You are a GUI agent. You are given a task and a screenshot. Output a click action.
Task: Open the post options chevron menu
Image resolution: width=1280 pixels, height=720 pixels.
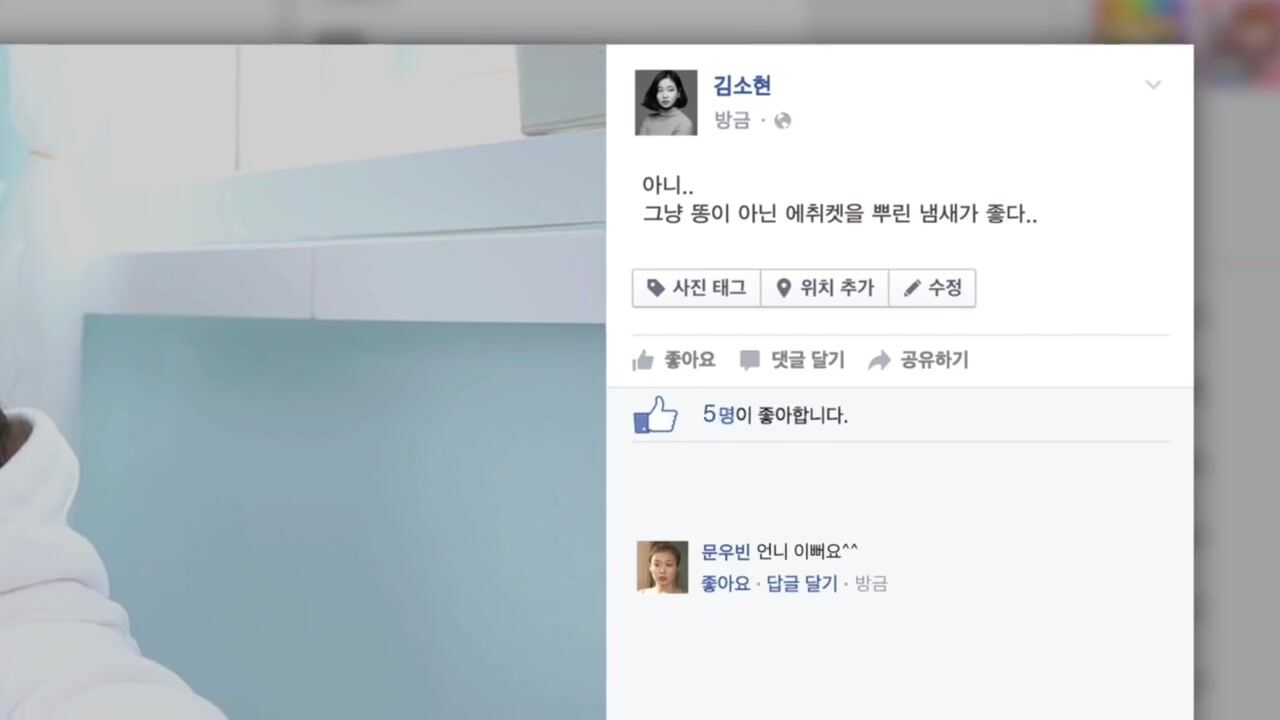[1153, 85]
